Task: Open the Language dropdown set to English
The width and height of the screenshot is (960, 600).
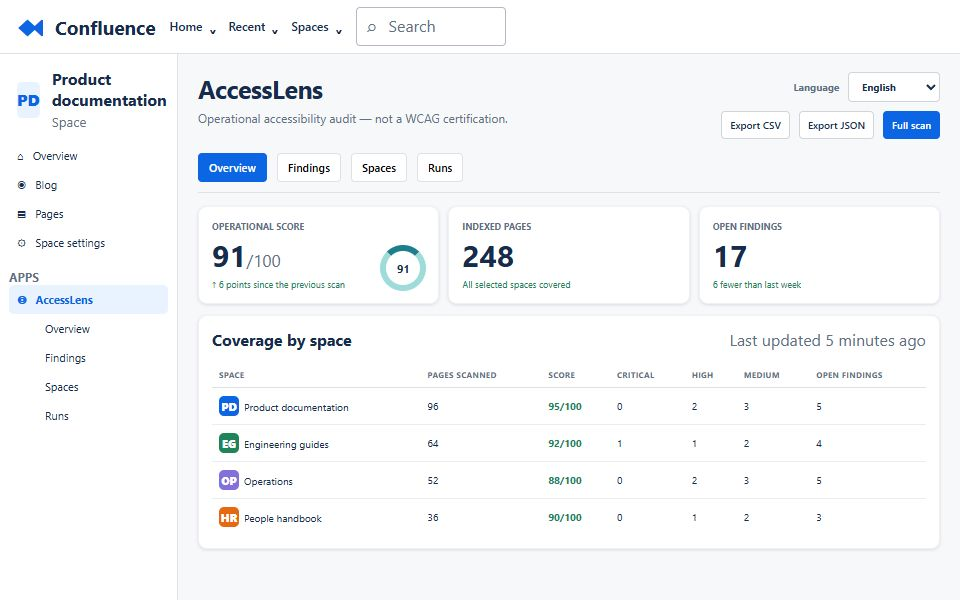Action: [893, 88]
